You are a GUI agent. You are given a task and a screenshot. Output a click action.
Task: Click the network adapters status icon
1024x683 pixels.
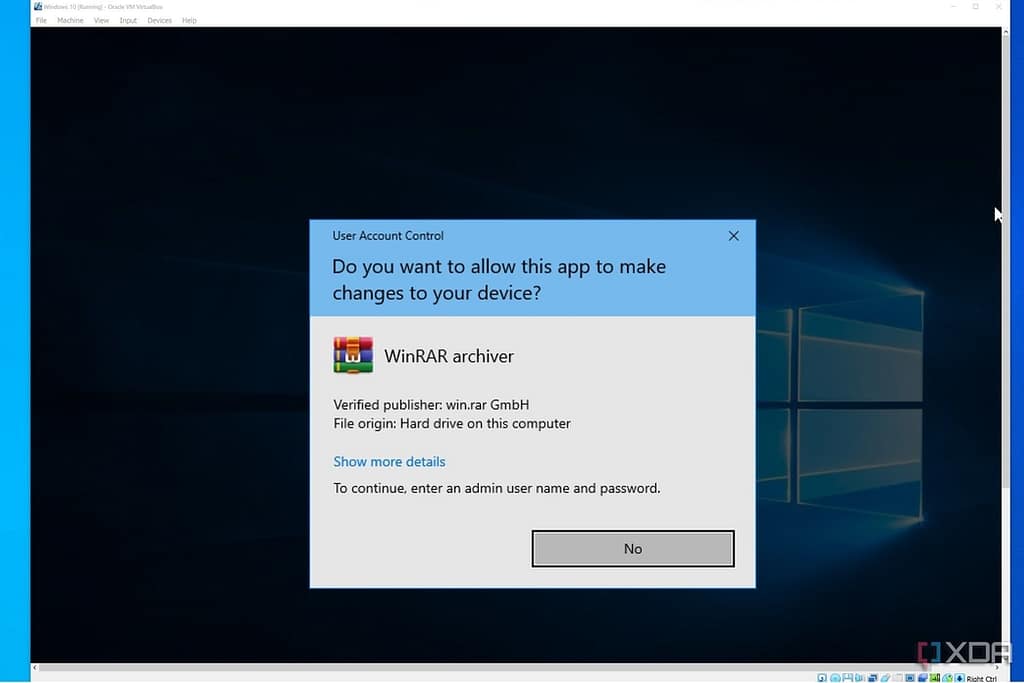click(x=872, y=678)
